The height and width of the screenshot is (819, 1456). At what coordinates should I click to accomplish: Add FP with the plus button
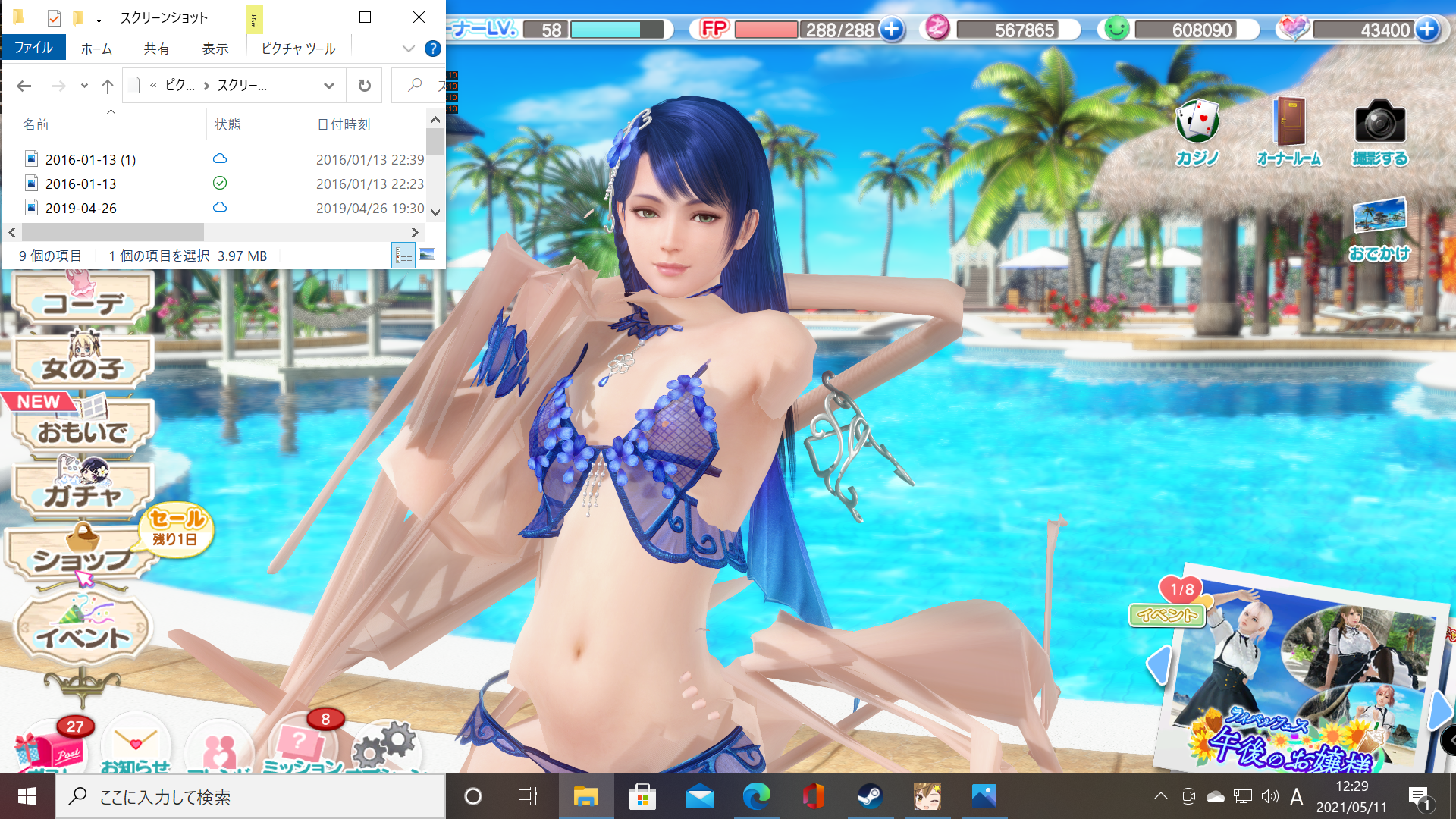click(892, 30)
